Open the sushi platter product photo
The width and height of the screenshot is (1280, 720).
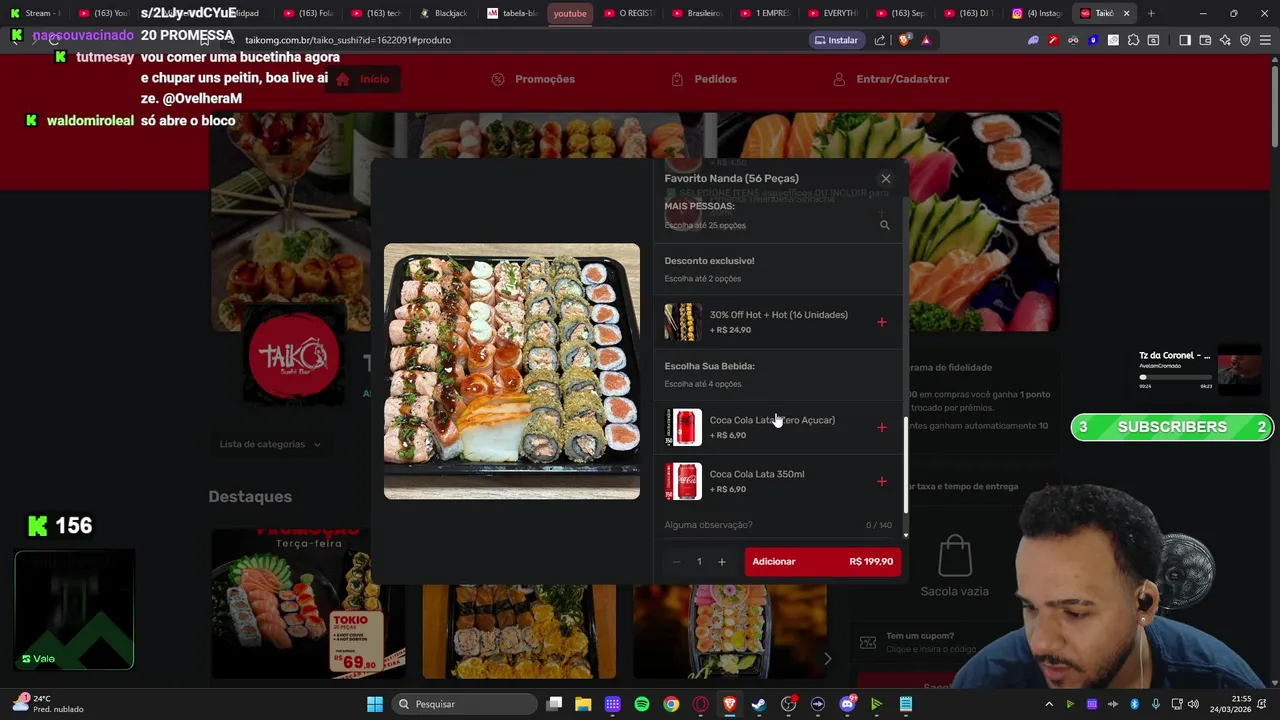[512, 371]
